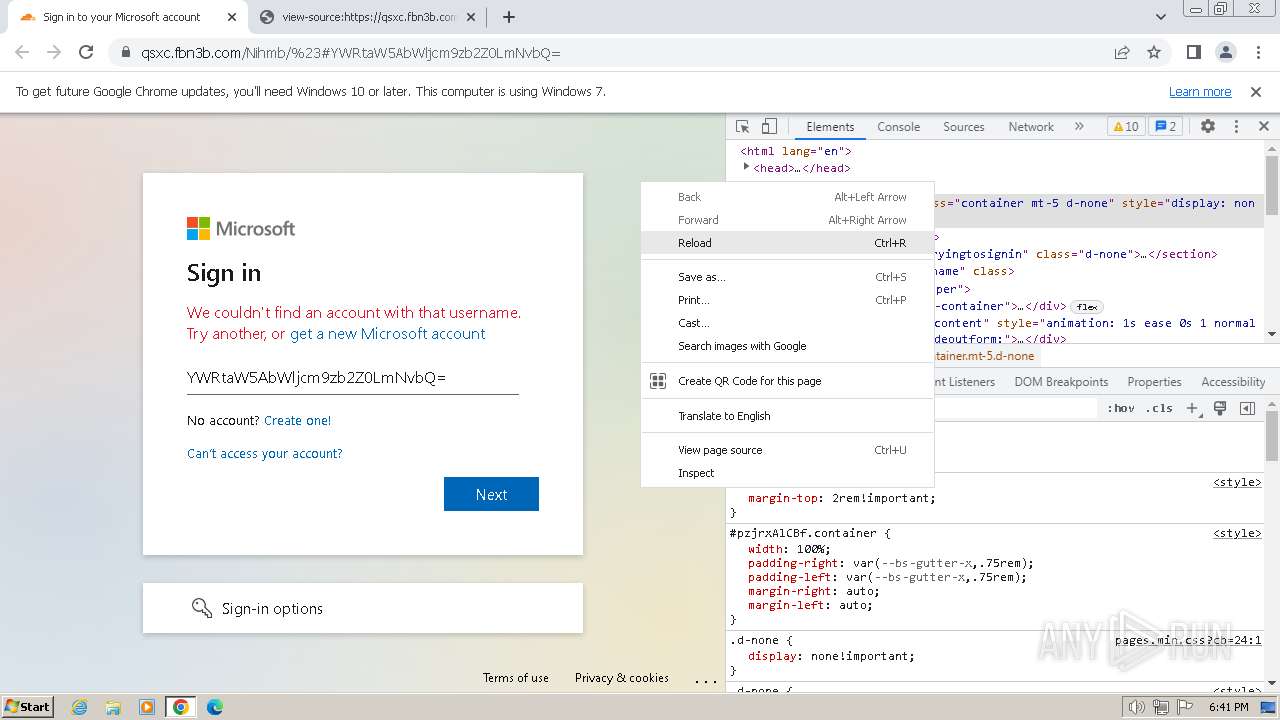Open the rendering emulation paintbrush icon
This screenshot has height=720, width=1280.
pyautogui.click(x=1220, y=408)
